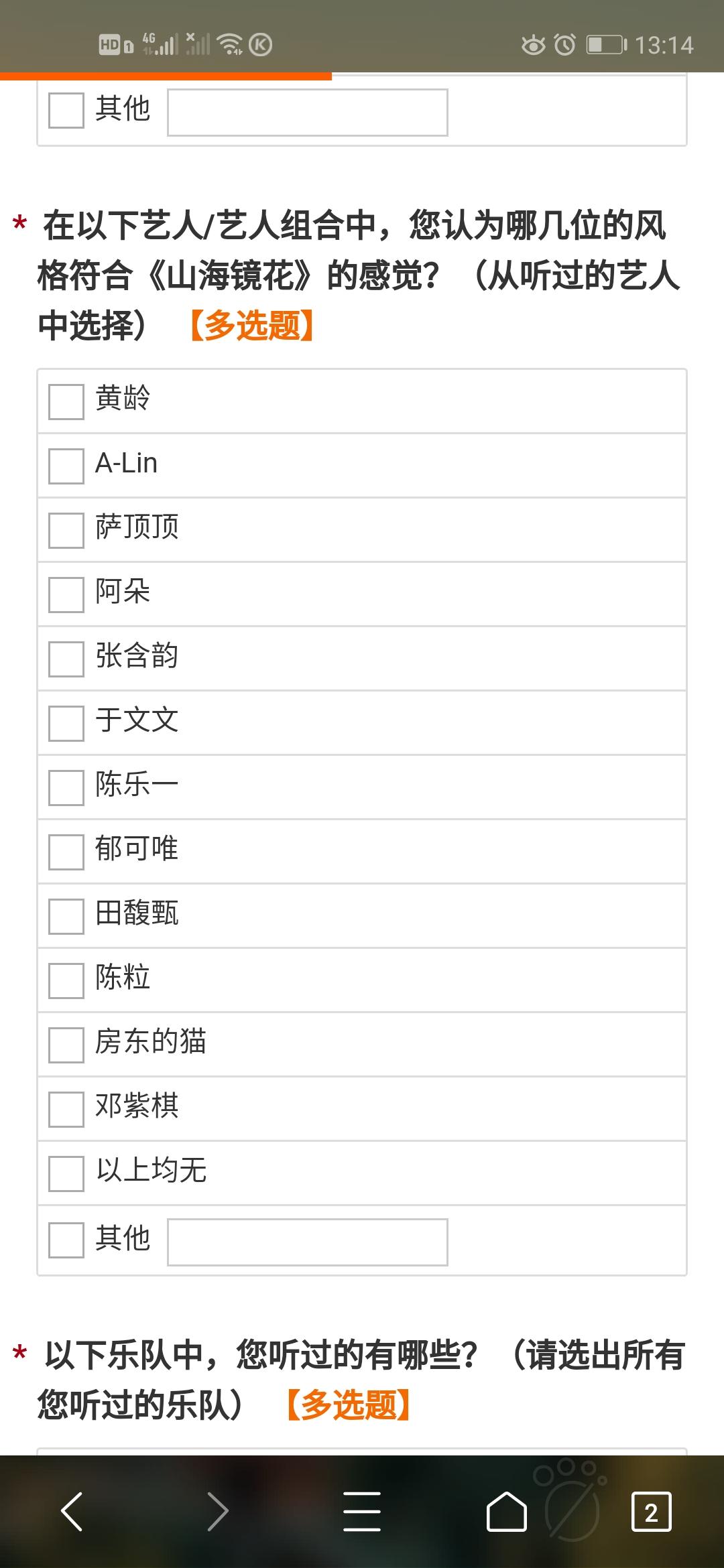
Task: Check the 黄龄 checkbox
Action: point(66,401)
